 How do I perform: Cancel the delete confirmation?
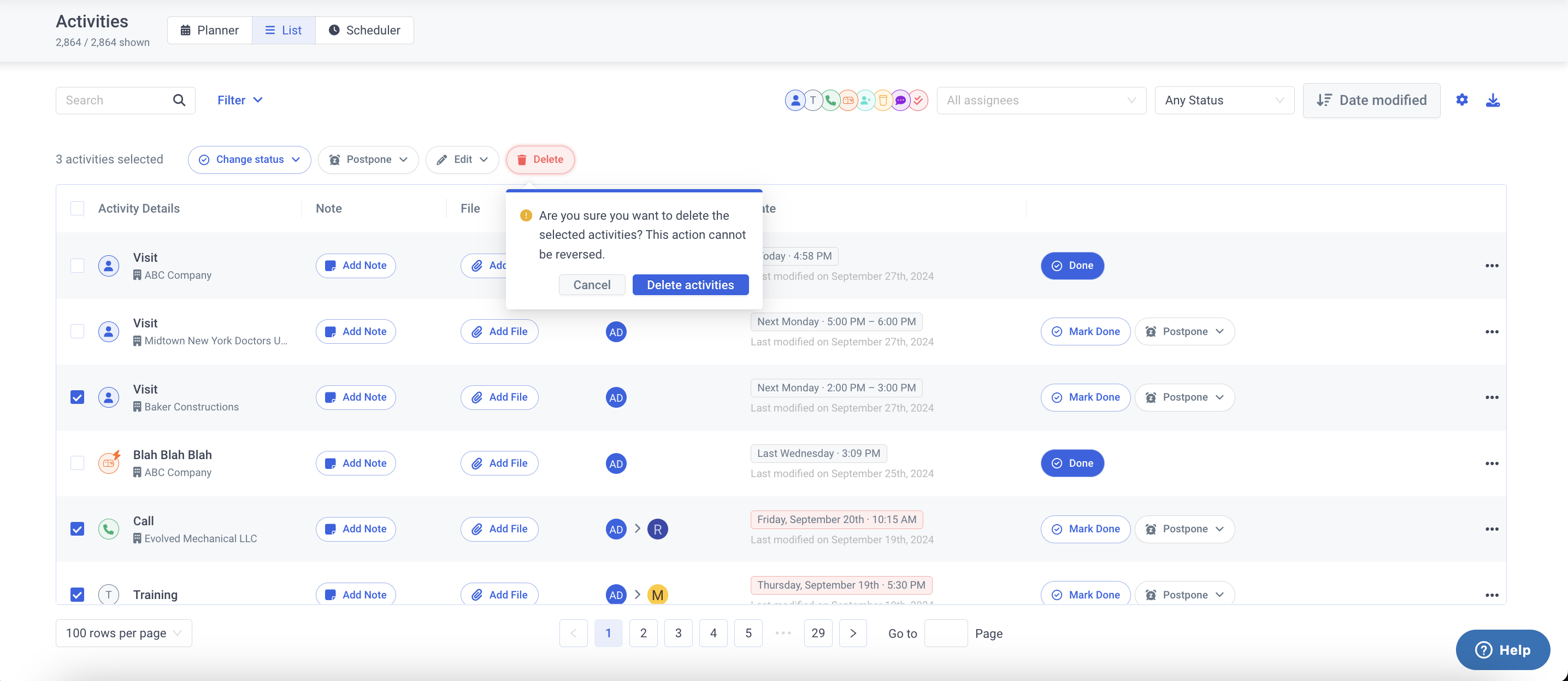(x=592, y=284)
